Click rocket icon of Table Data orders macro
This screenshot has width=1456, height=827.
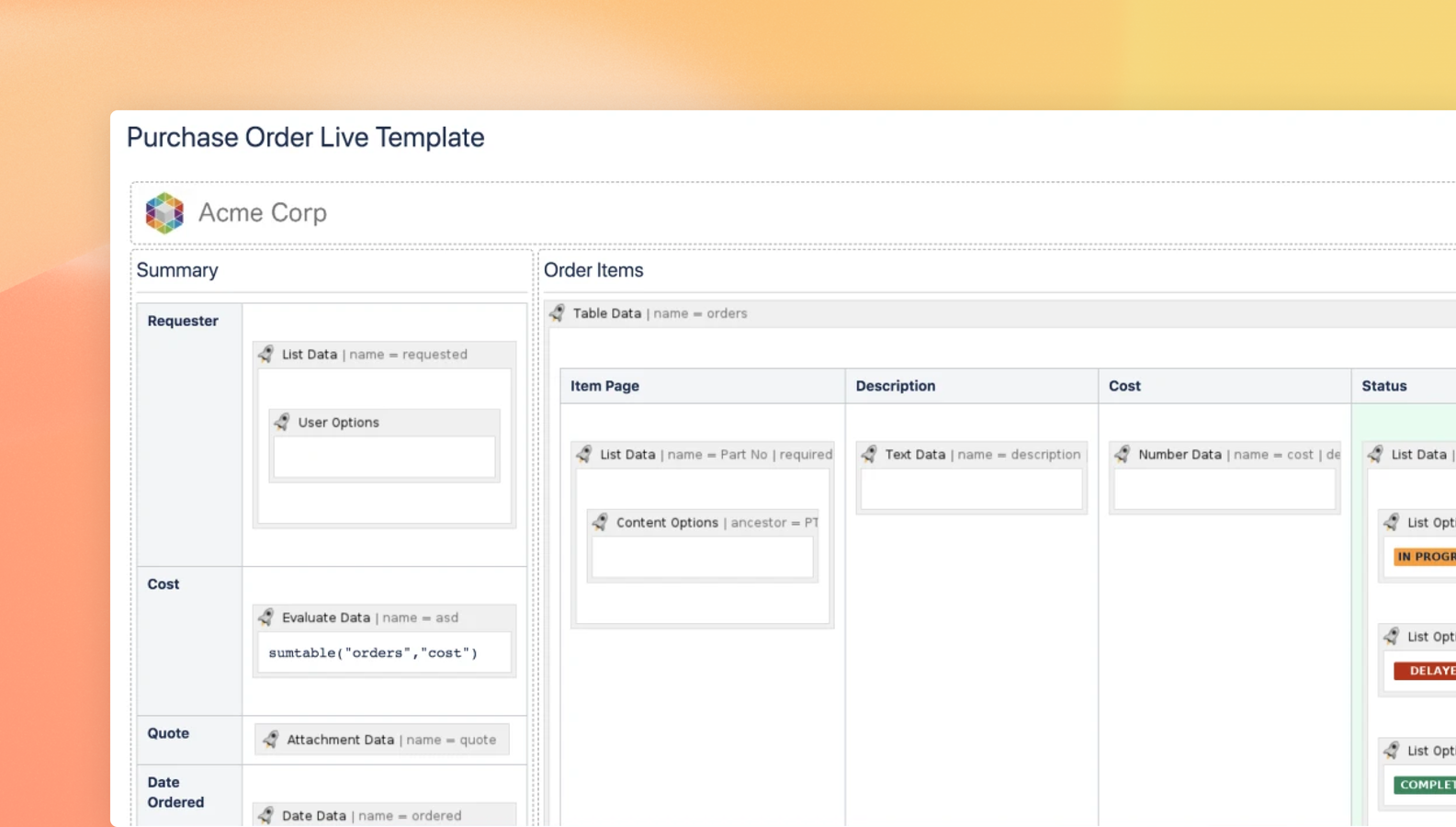click(x=557, y=313)
